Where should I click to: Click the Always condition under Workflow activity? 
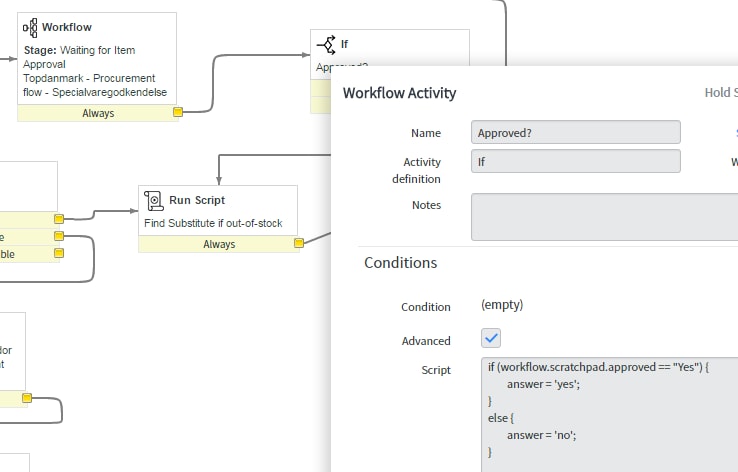98,113
